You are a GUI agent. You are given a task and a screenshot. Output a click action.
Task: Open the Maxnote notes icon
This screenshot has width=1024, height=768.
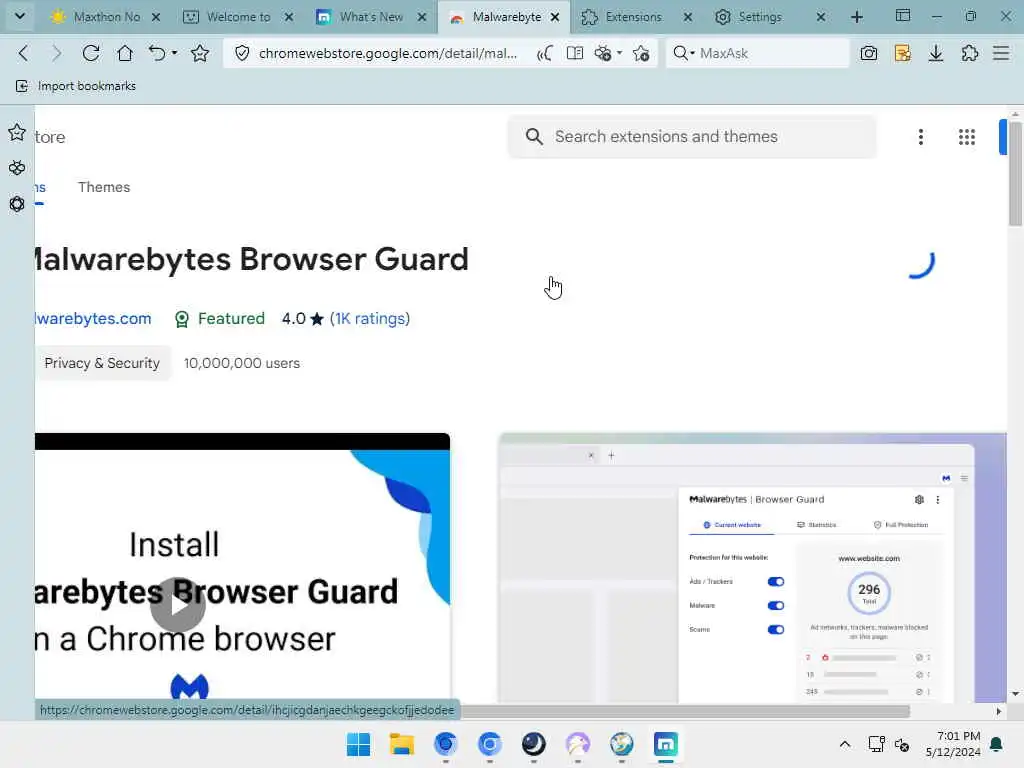coord(903,53)
